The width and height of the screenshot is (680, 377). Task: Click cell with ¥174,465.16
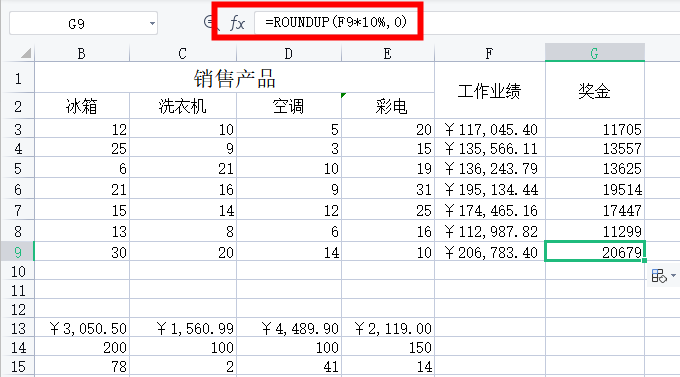pos(490,210)
